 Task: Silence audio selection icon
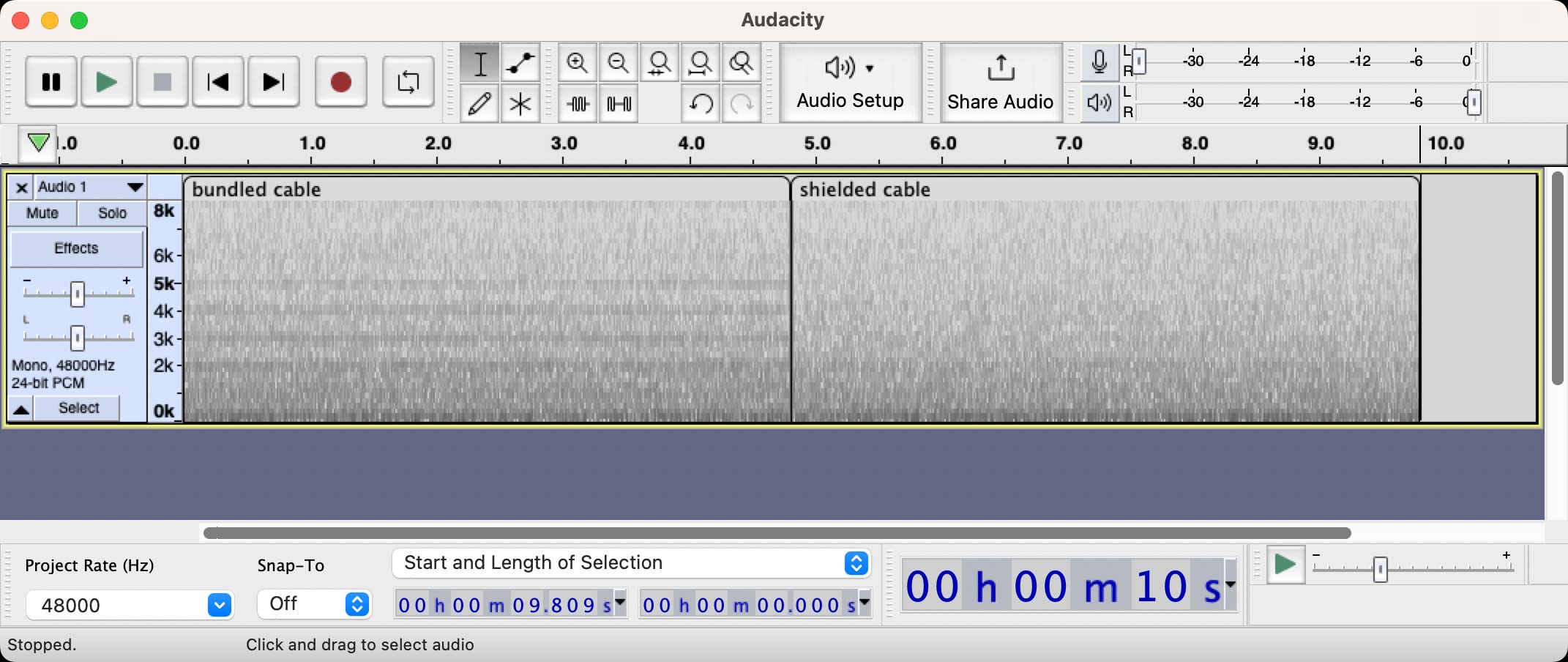tap(619, 104)
